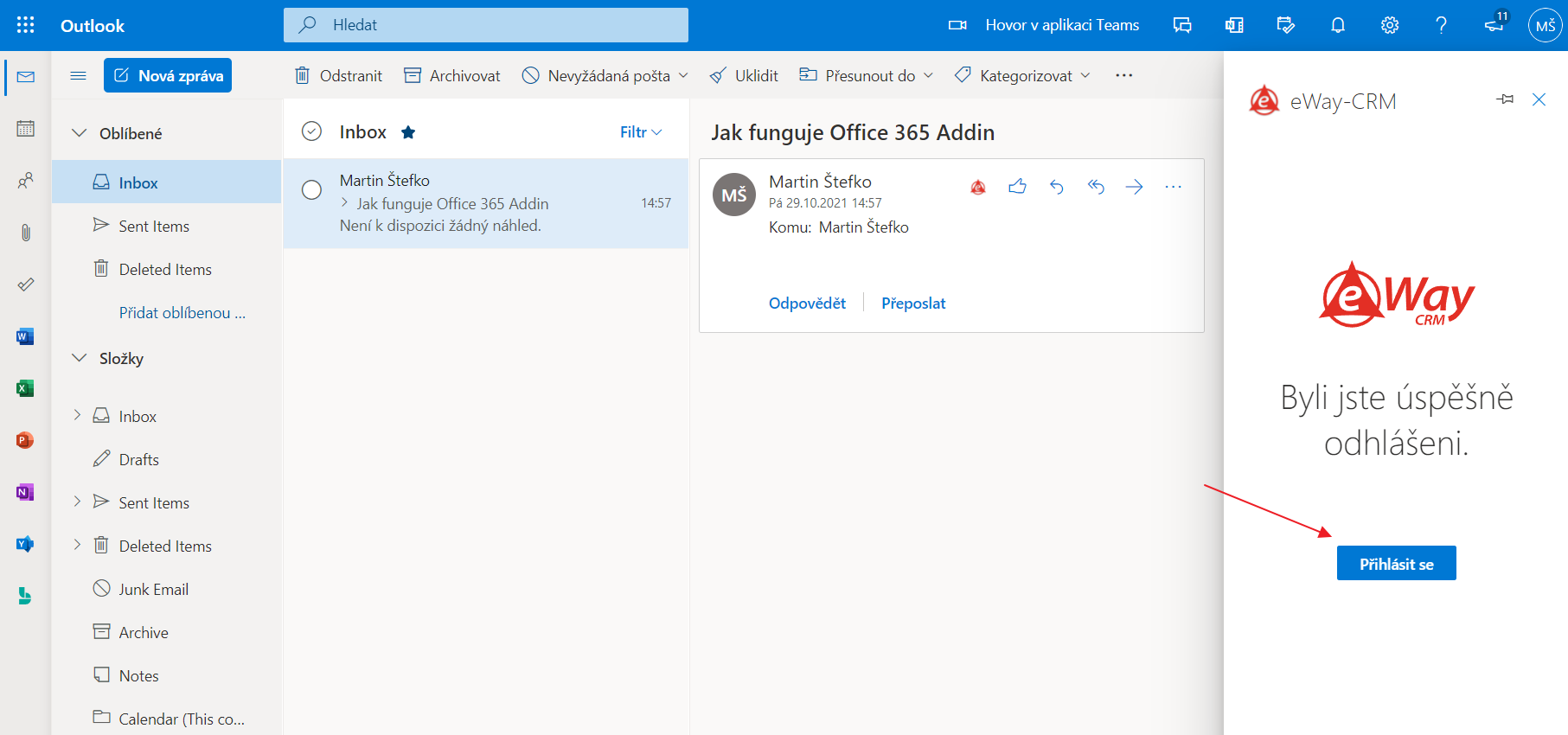Screen dimensions: 1568x735
Task: Open the app launcher grid
Action: [x=25, y=25]
